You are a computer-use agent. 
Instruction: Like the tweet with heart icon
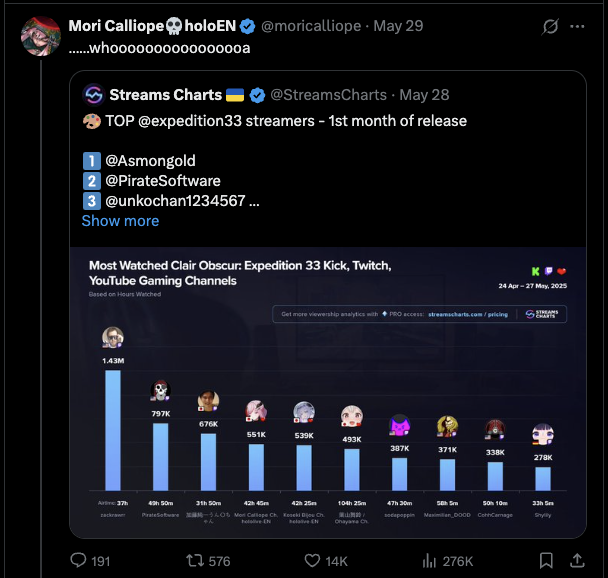point(312,561)
